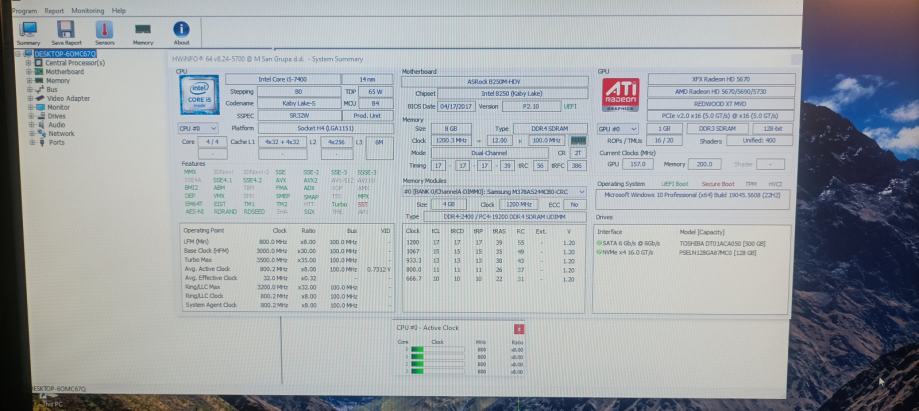Click the Dual-Channel mode field
Viewport: 919px width, 411px height.
pos(490,153)
